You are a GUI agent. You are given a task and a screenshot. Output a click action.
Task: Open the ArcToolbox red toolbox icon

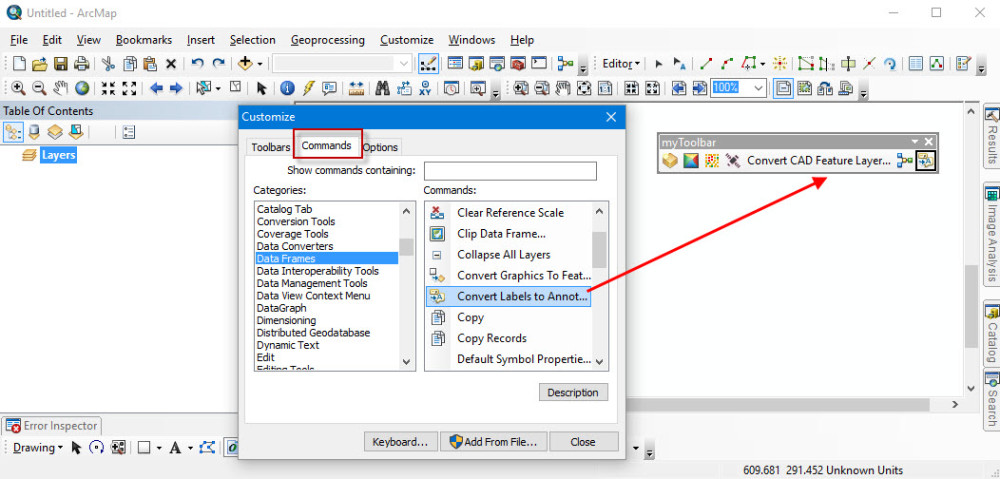click(518, 64)
